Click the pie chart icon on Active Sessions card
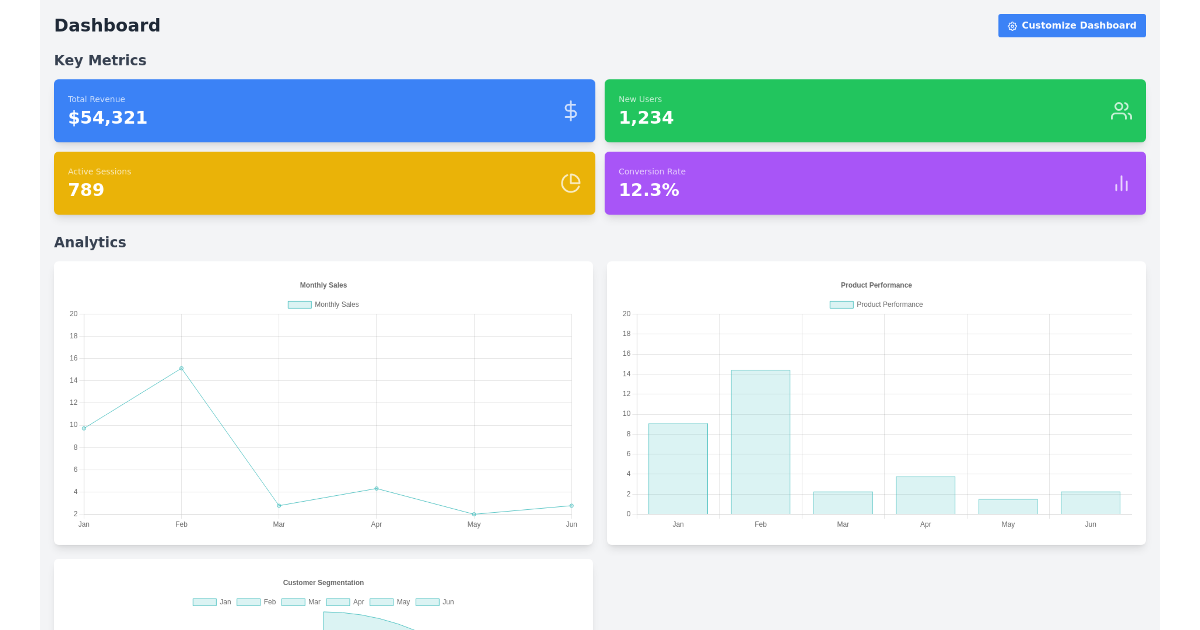Screen dimensions: 1200x630 pos(570,183)
